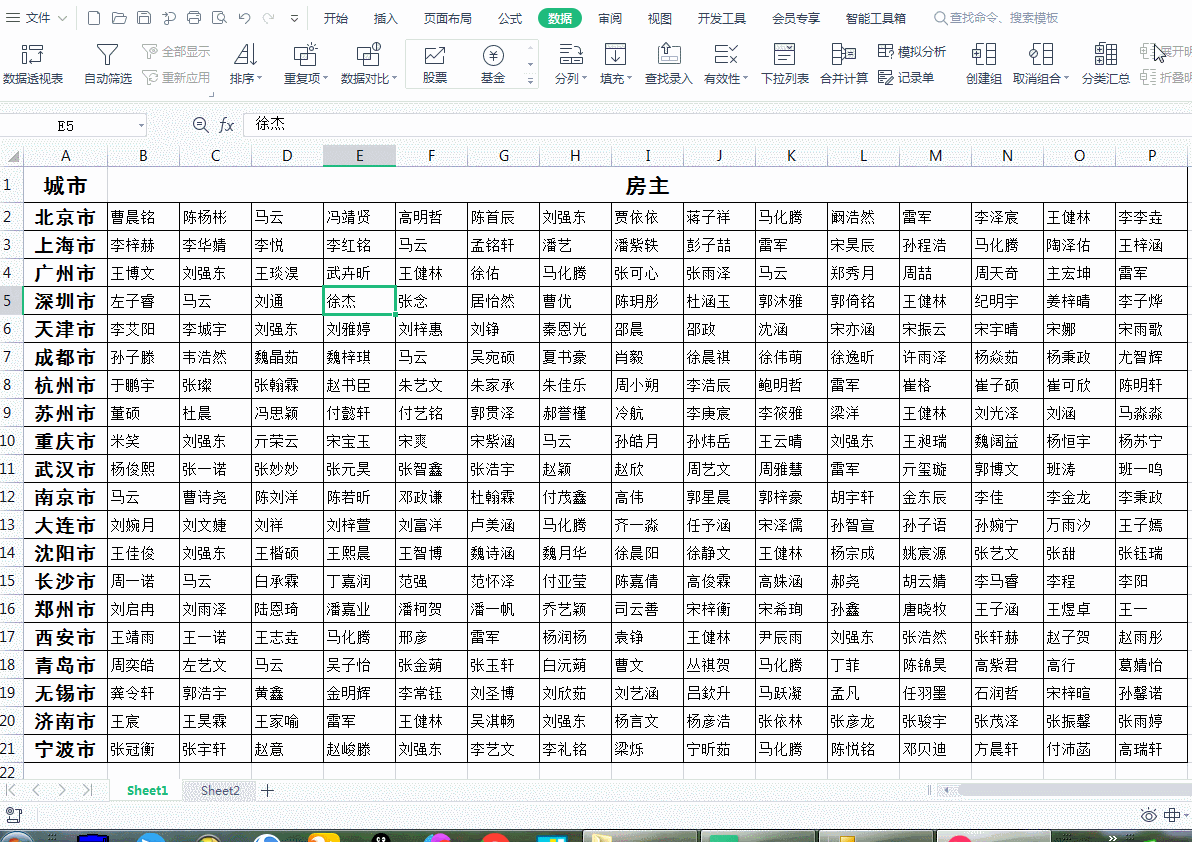1192x842 pixels.
Task: Open the Name Box dropdown arrow
Action: pos(141,125)
